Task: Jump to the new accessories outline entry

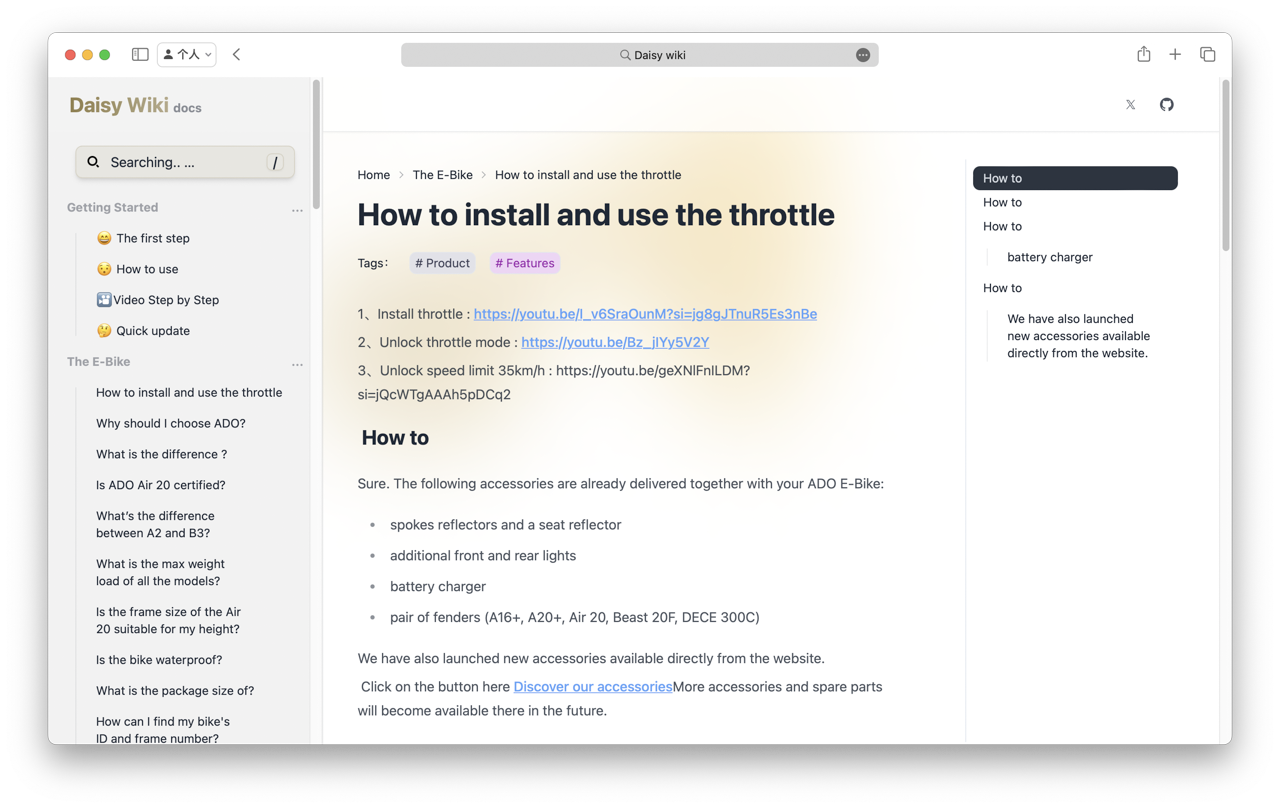Action: pyautogui.click(x=1078, y=336)
